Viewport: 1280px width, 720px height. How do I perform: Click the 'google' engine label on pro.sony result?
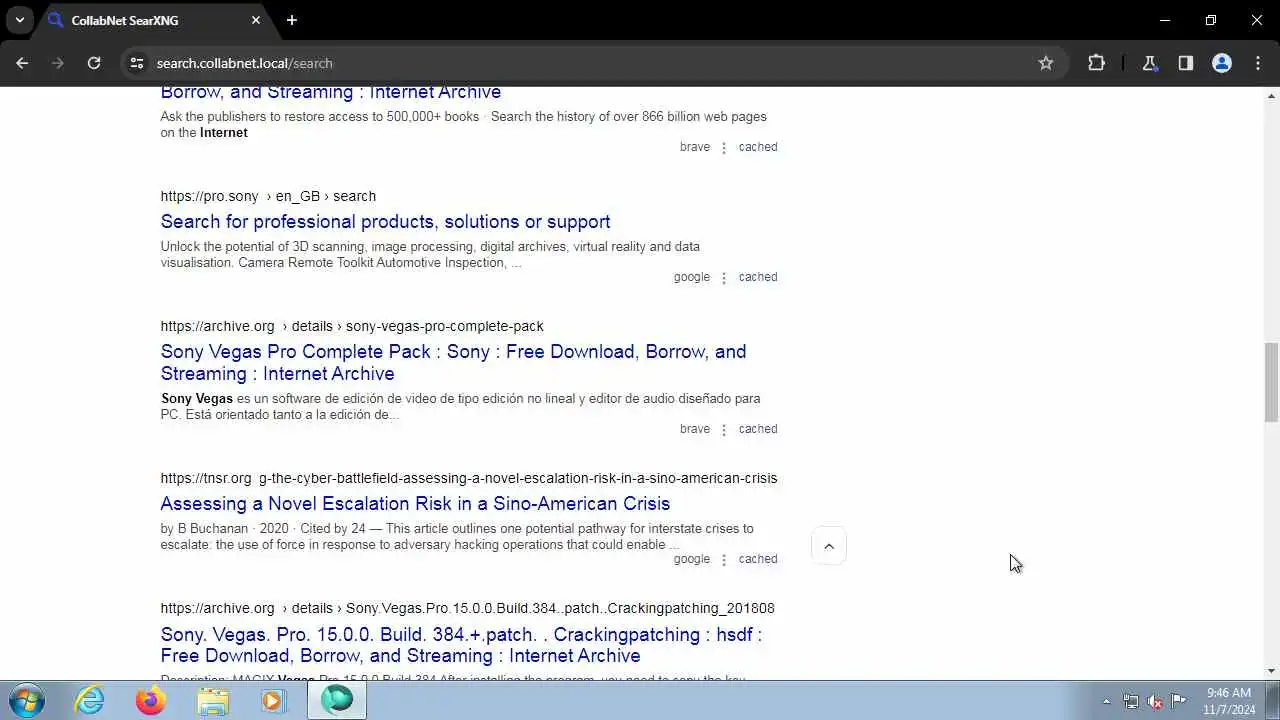point(692,277)
